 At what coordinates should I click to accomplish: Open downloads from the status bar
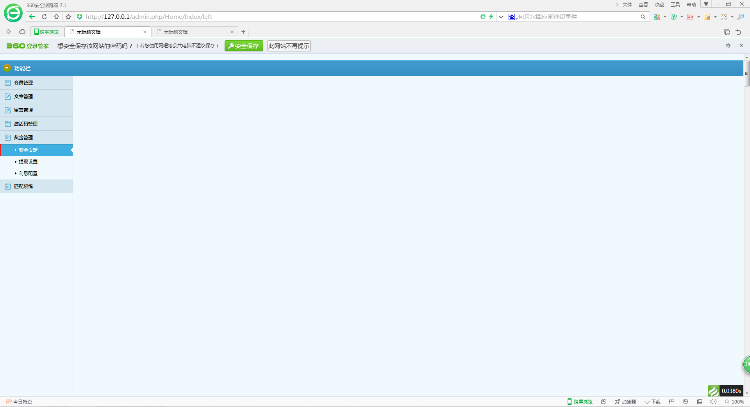pyautogui.click(x=652, y=402)
